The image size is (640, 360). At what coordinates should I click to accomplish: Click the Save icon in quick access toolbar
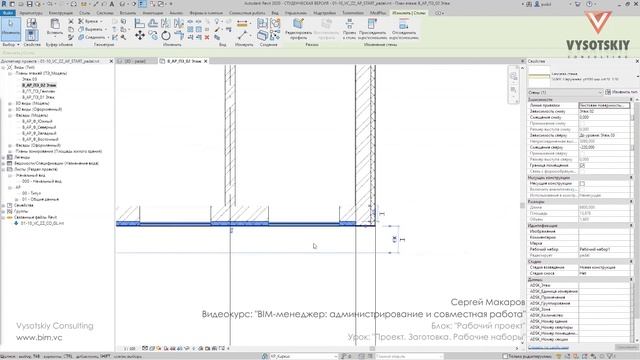tap(29, 4)
